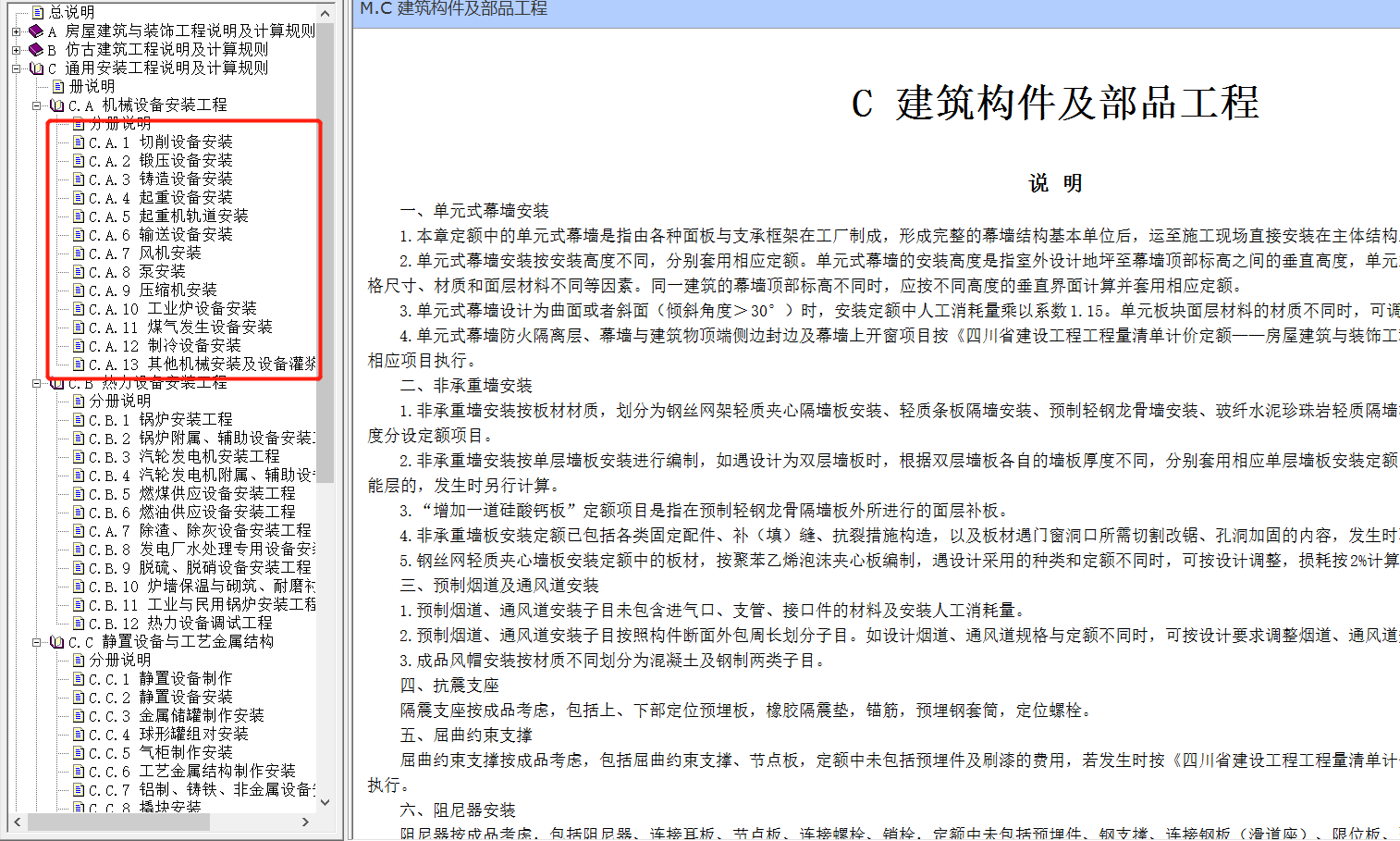Open C.C.6 工艺金属结构制作安装
Image resolution: width=1400 pixels, height=841 pixels.
pyautogui.click(x=192, y=771)
